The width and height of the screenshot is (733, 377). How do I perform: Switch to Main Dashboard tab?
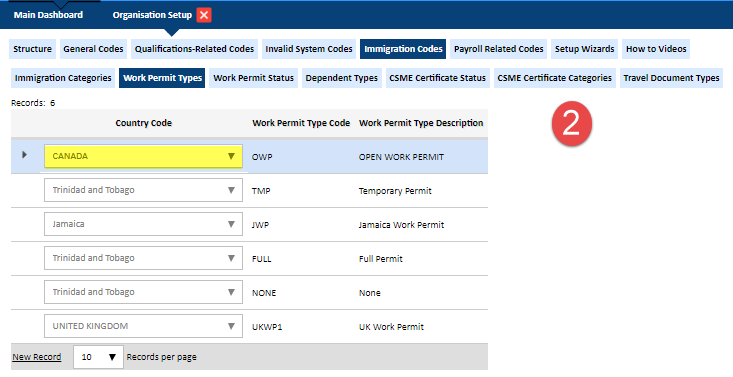point(48,15)
